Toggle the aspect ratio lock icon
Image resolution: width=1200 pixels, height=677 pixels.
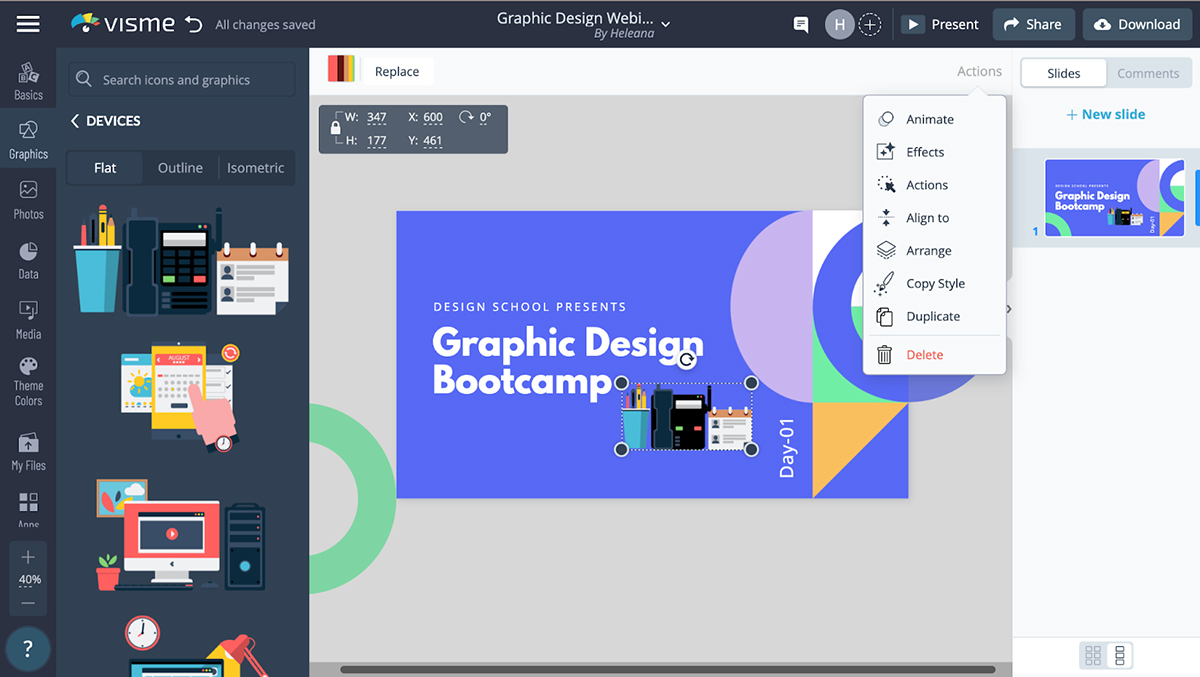coord(335,128)
